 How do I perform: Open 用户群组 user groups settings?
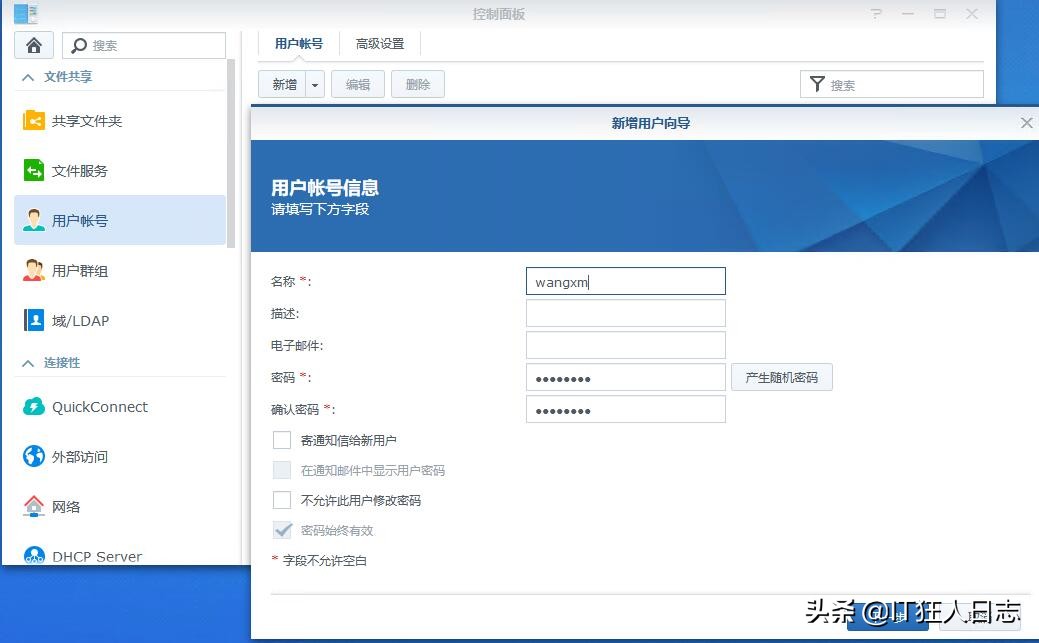click(x=98, y=270)
